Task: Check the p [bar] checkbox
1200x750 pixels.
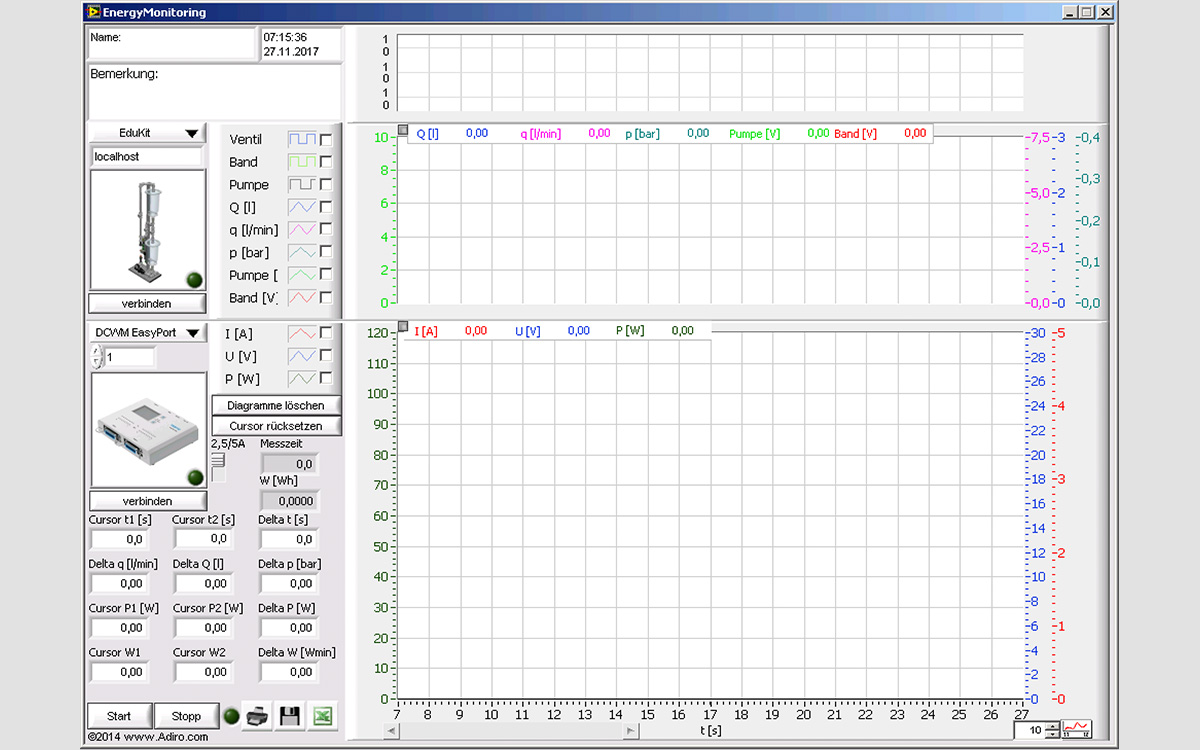Action: (x=326, y=253)
